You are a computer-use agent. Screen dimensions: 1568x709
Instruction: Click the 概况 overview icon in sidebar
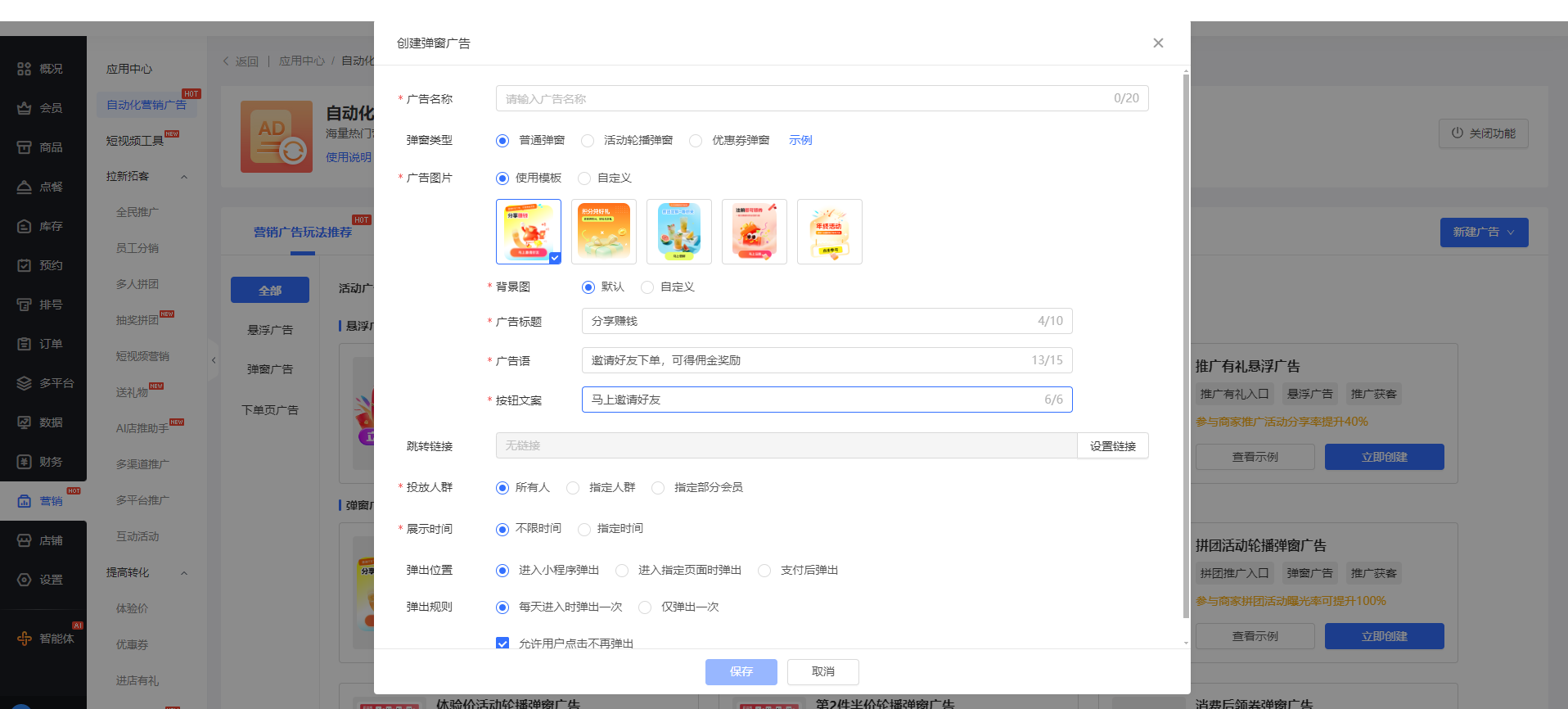click(25, 69)
